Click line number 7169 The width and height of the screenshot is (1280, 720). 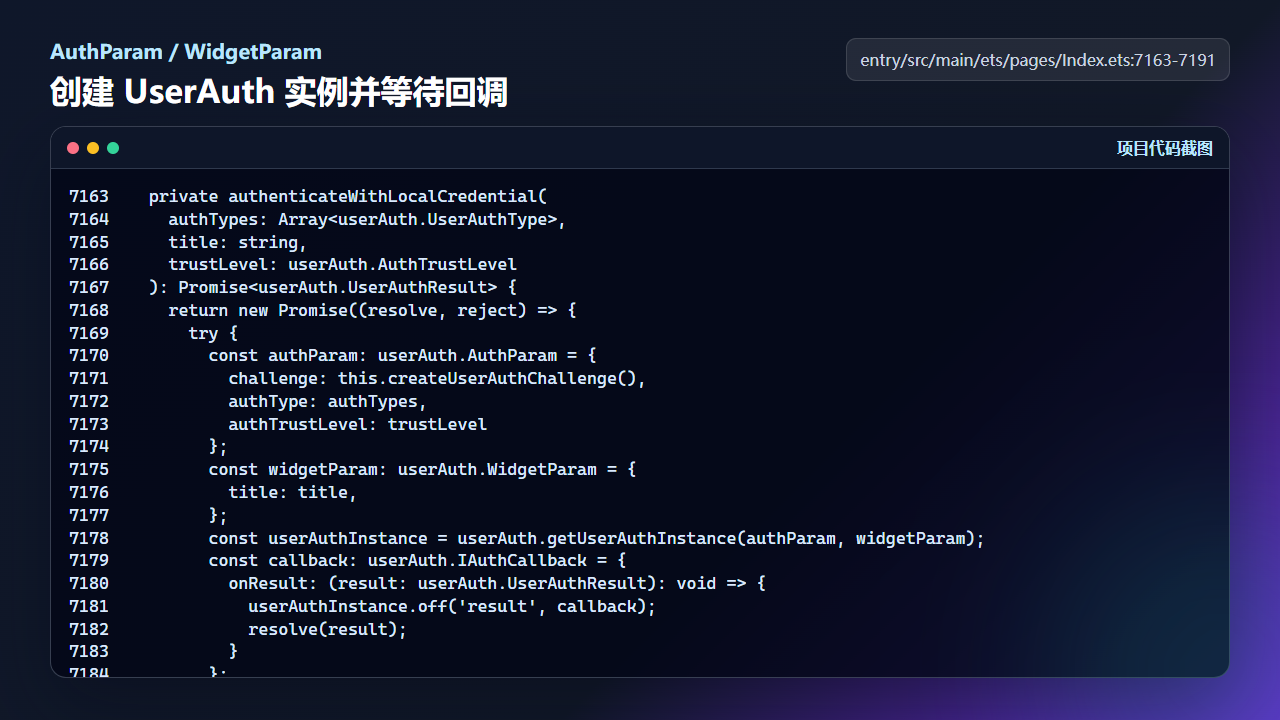click(x=89, y=333)
